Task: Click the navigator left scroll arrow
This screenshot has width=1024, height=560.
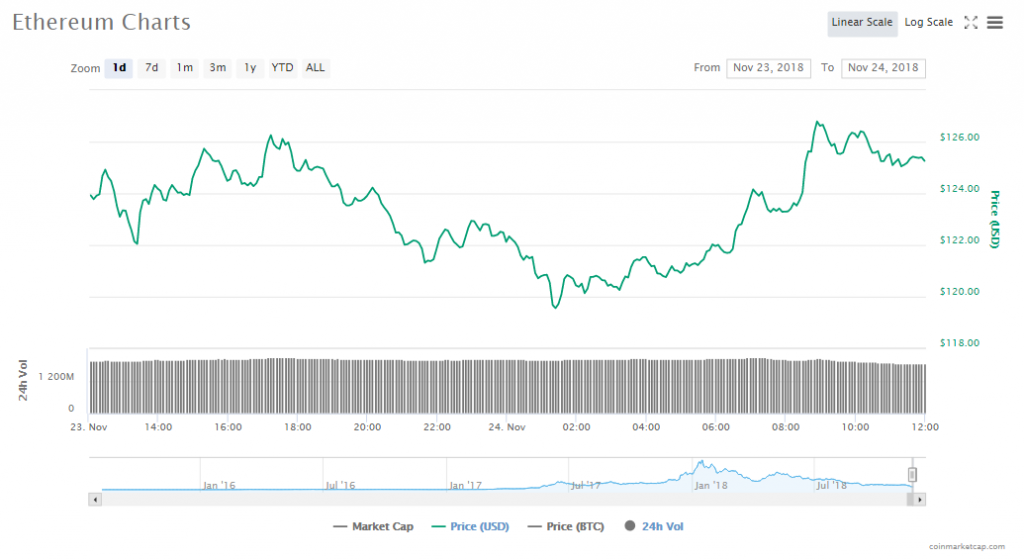Action: [x=96, y=498]
